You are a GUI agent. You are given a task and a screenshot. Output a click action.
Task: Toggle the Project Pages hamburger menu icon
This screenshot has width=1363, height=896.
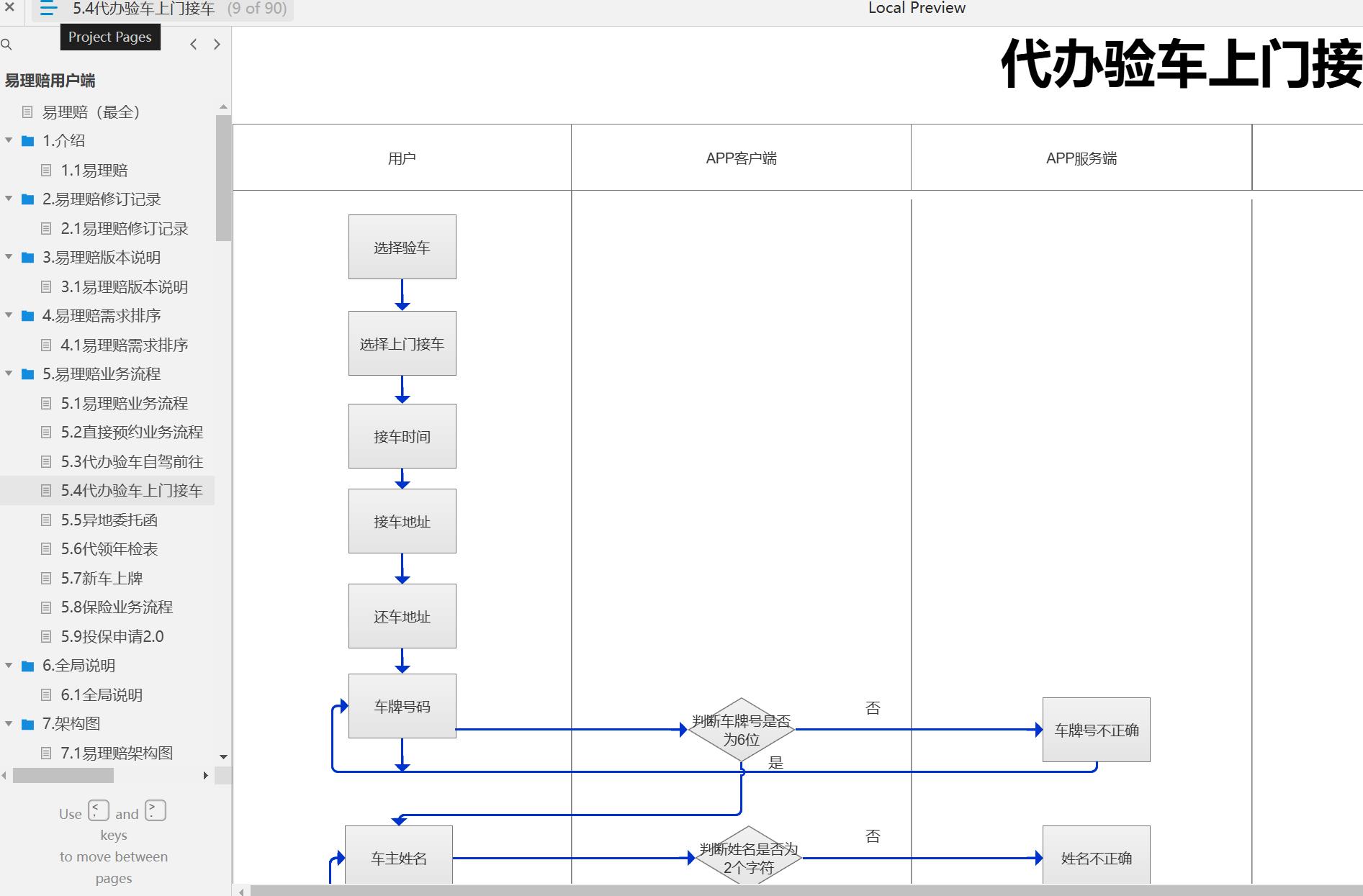(x=48, y=9)
